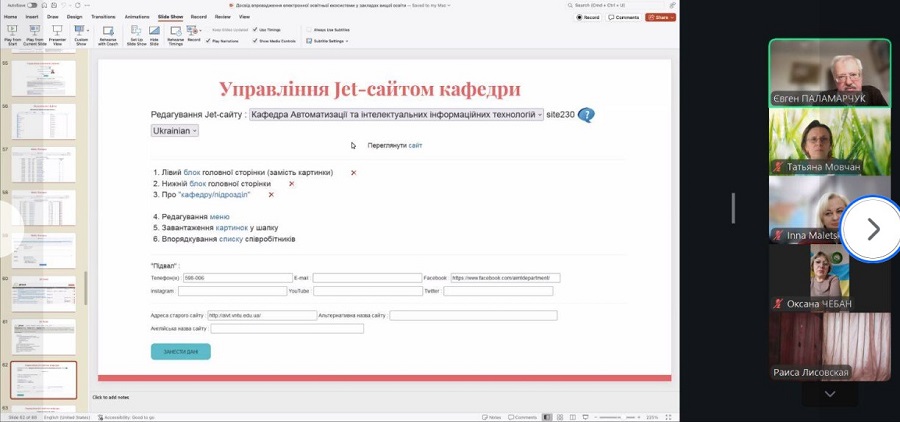Viewport: 900px width, 422px height.
Task: Click the blue help question mark icon
Action: point(586,115)
